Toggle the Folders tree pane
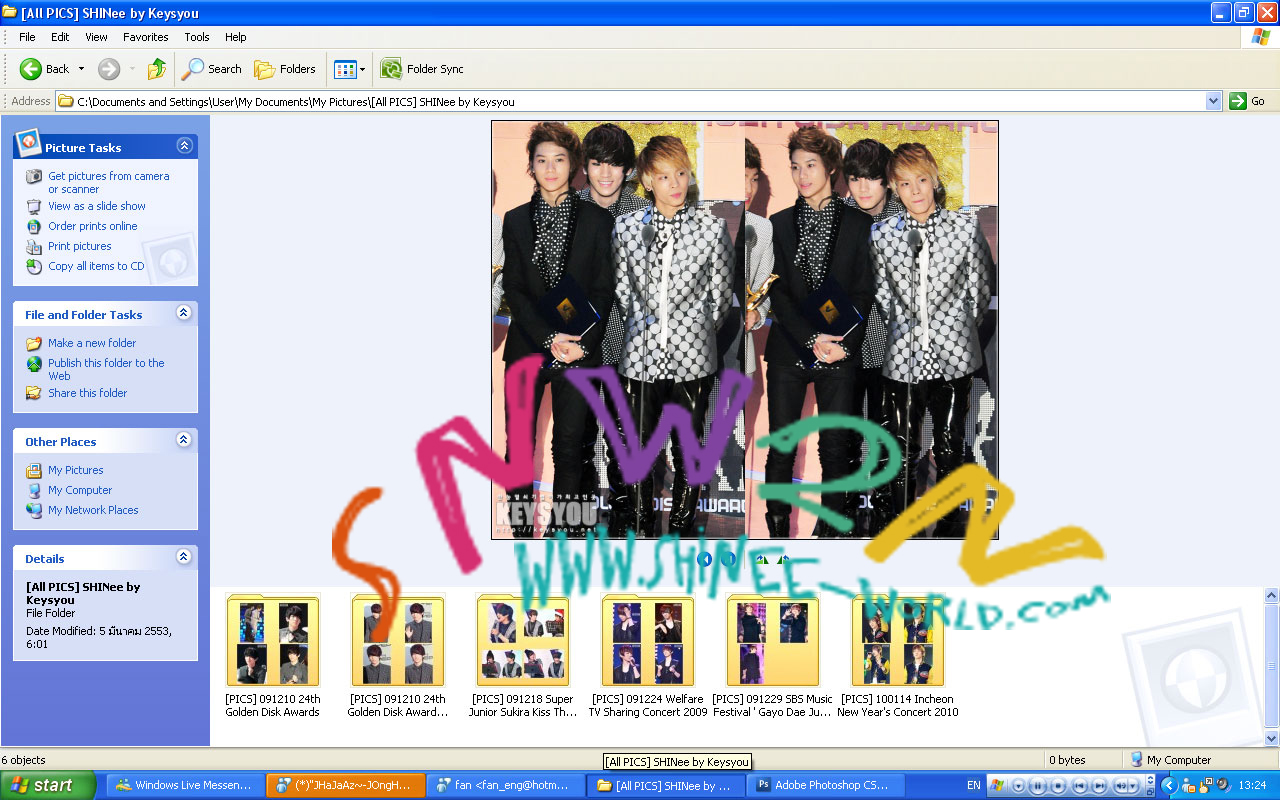Viewport: 1280px width, 800px height. coord(285,69)
